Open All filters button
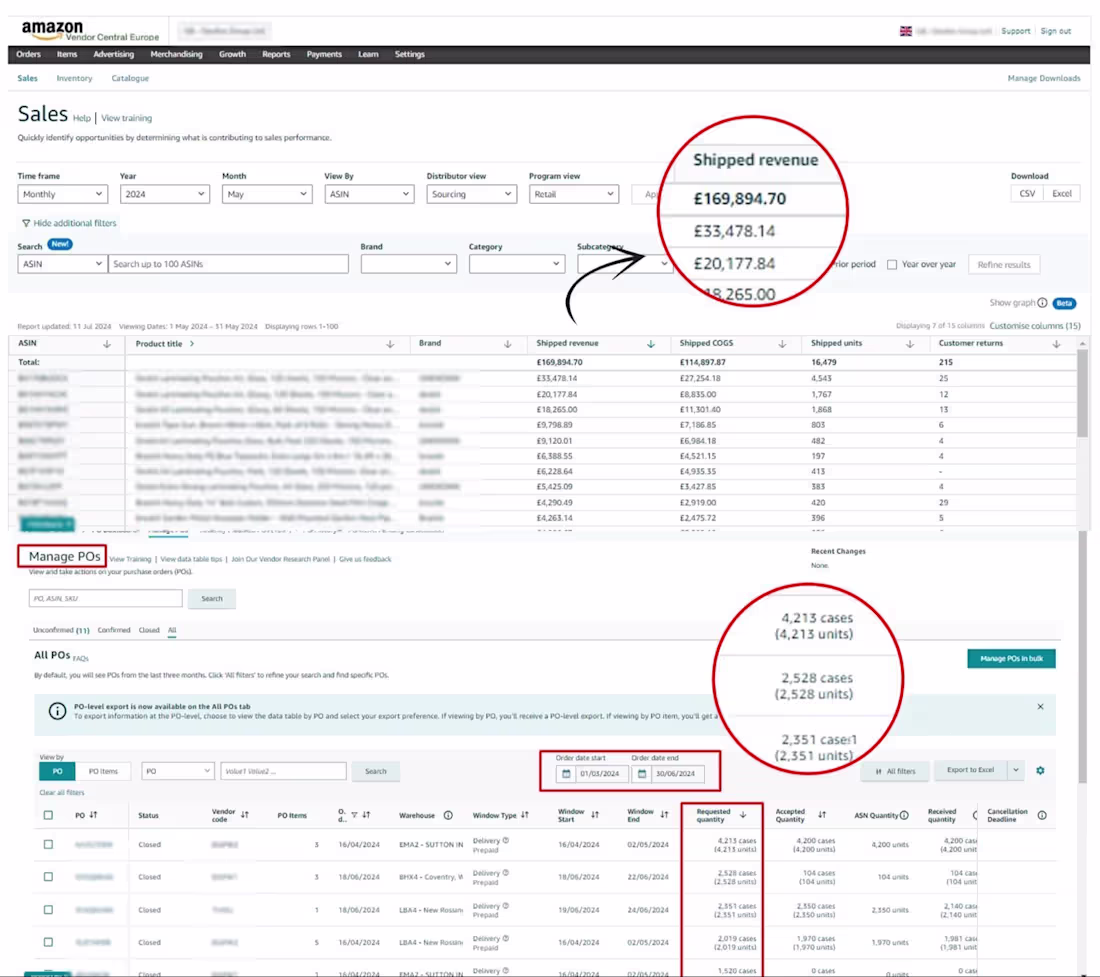This screenshot has height=977, width=1100. (895, 772)
